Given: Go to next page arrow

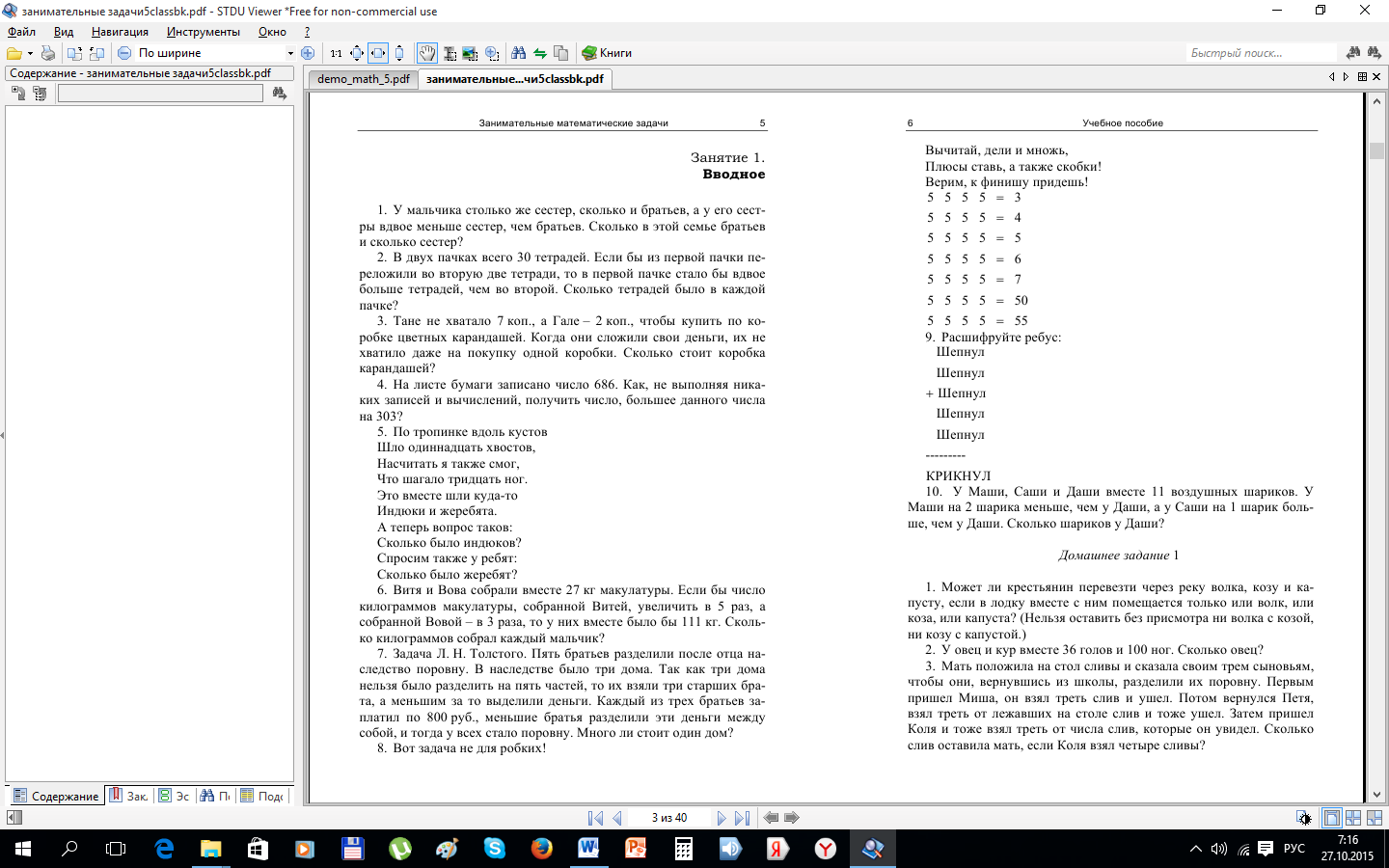Looking at the screenshot, I should pyautogui.click(x=722, y=818).
